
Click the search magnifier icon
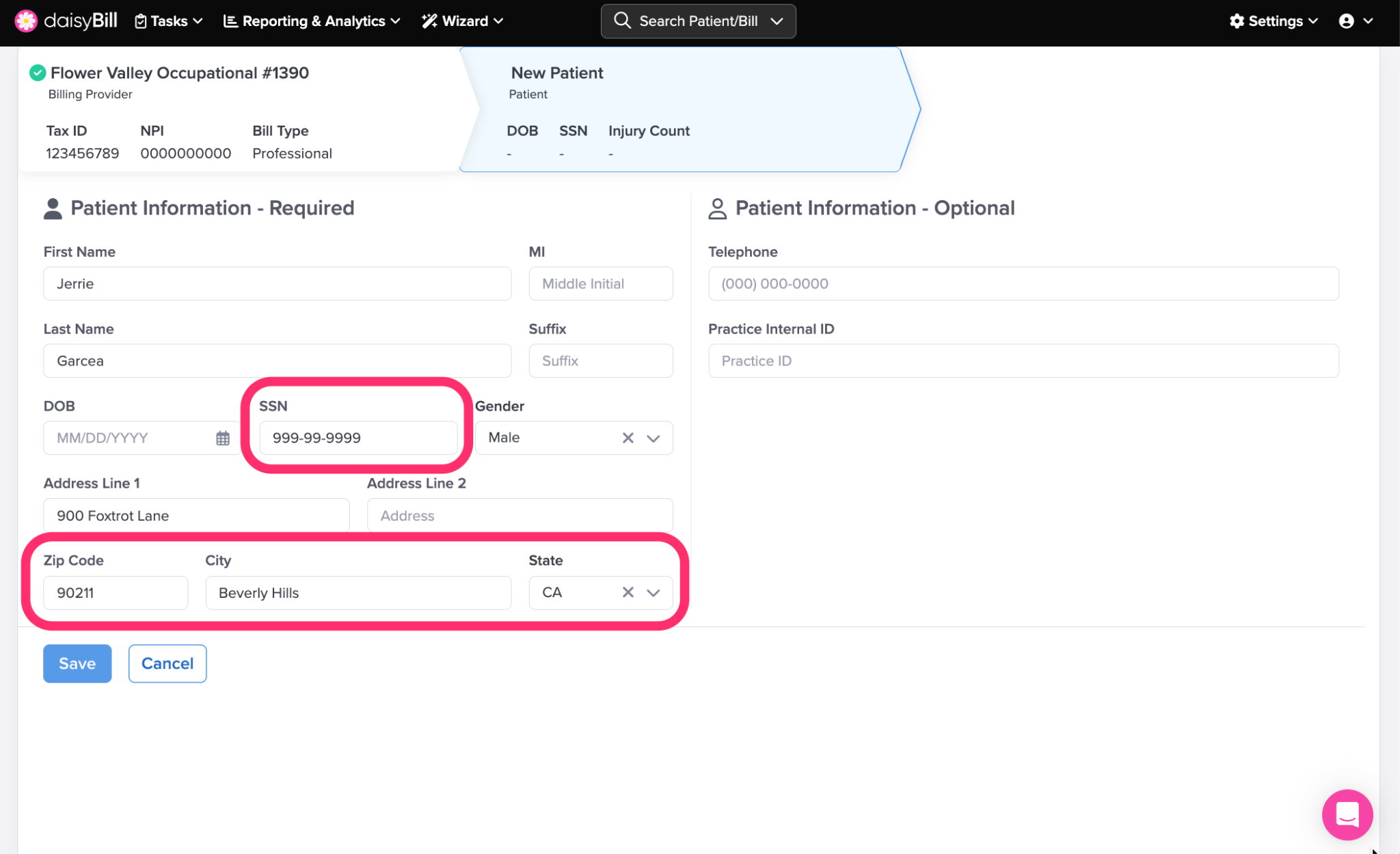[x=621, y=20]
